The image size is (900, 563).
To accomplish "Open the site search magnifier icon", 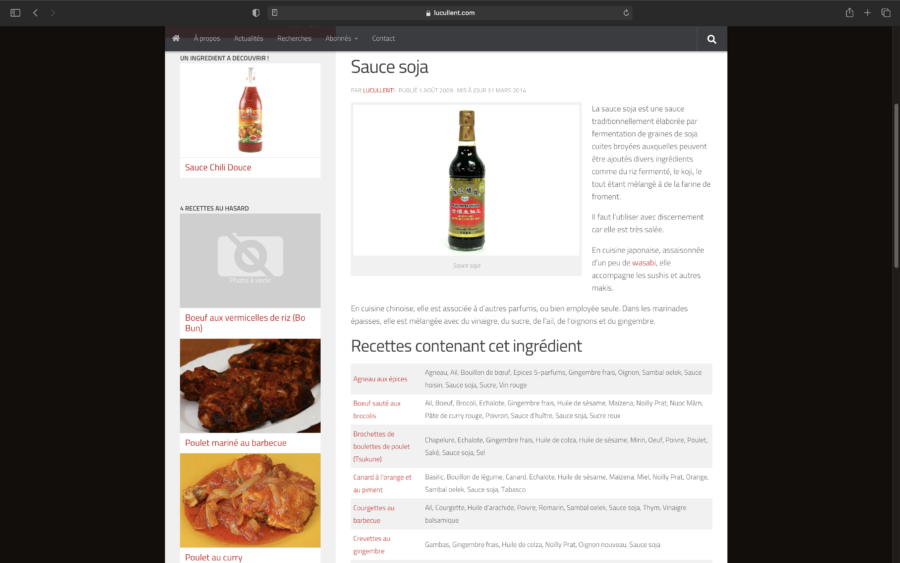I will [712, 39].
